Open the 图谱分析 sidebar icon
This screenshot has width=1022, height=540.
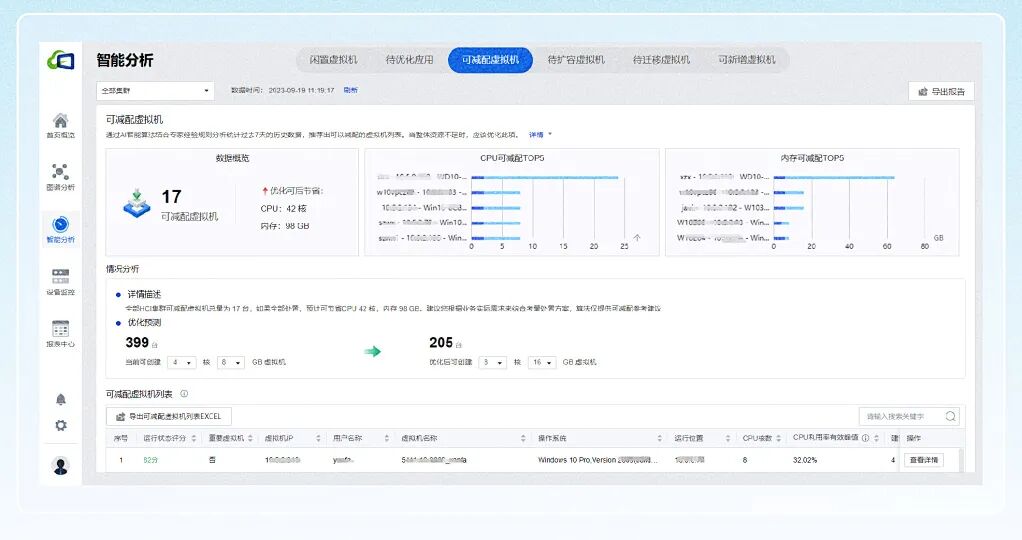61,177
